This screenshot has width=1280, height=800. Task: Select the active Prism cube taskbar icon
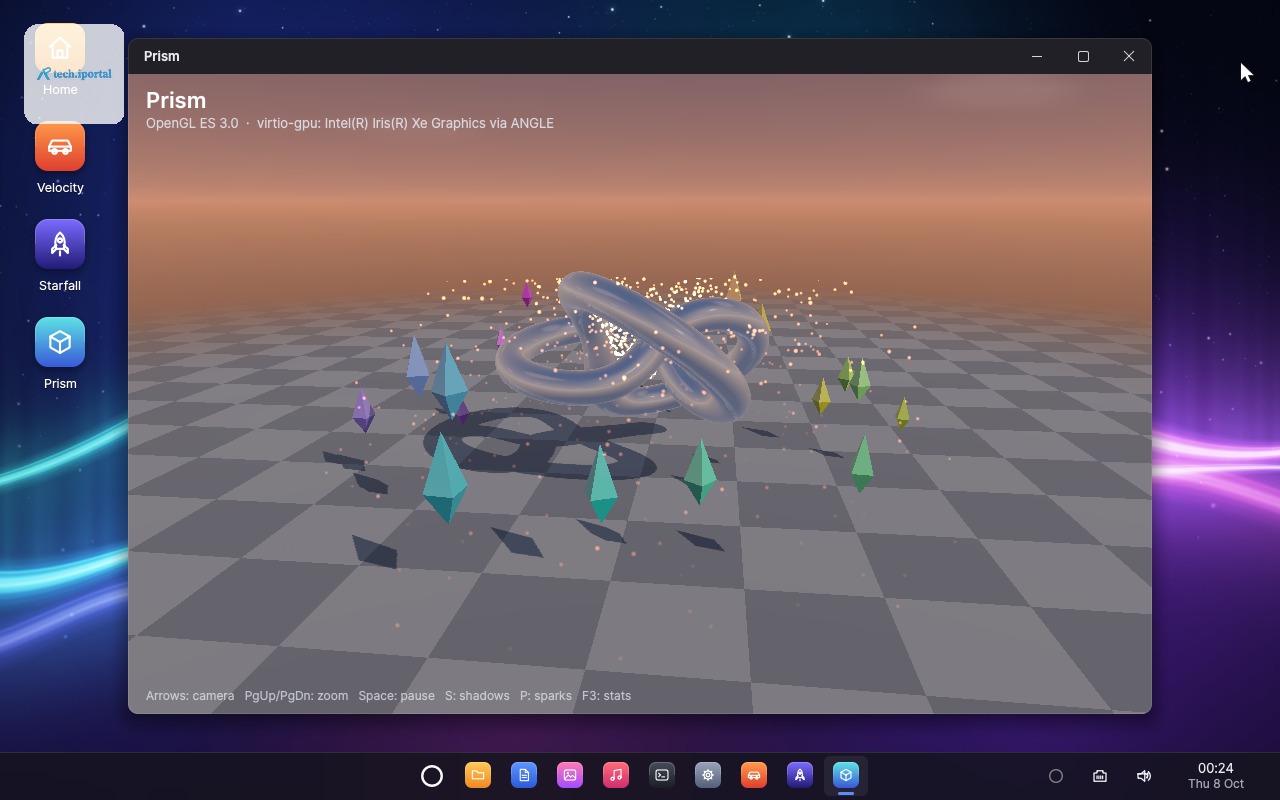[846, 775]
